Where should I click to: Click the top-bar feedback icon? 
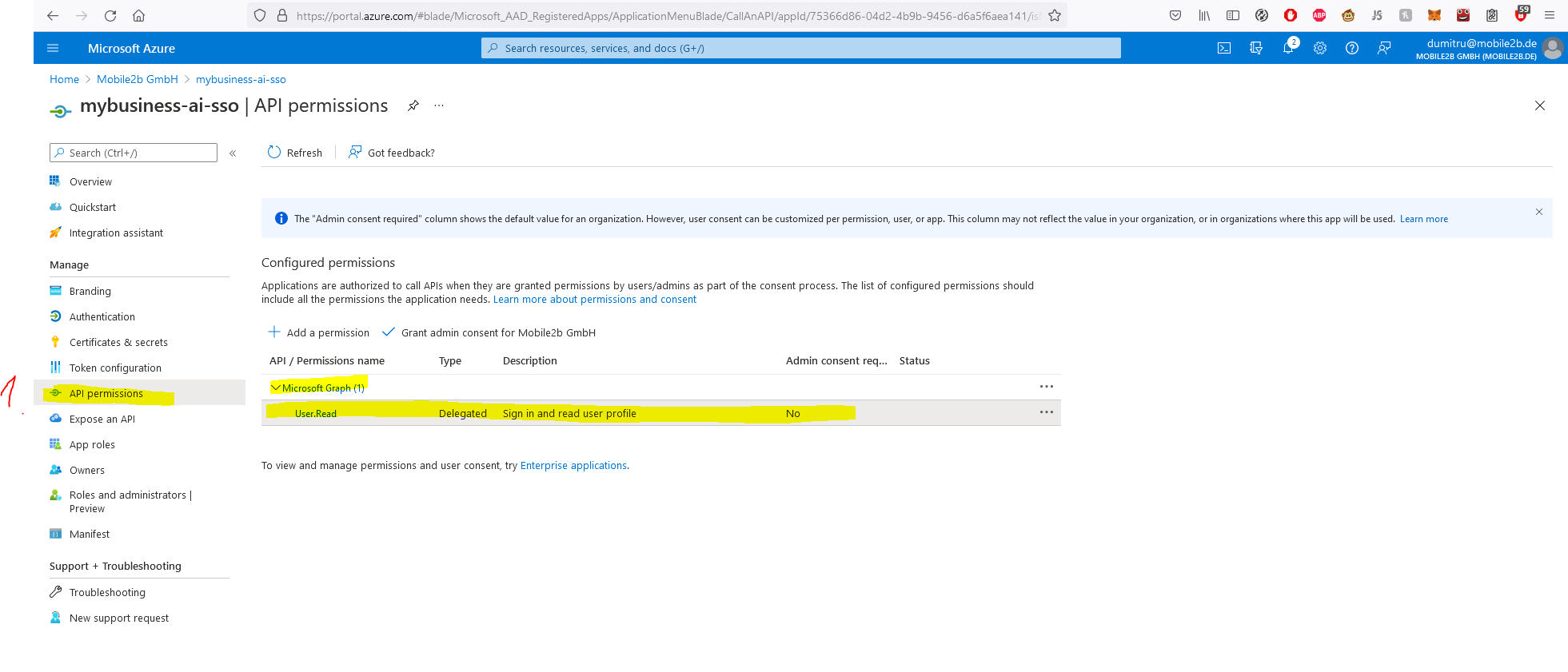[1384, 48]
